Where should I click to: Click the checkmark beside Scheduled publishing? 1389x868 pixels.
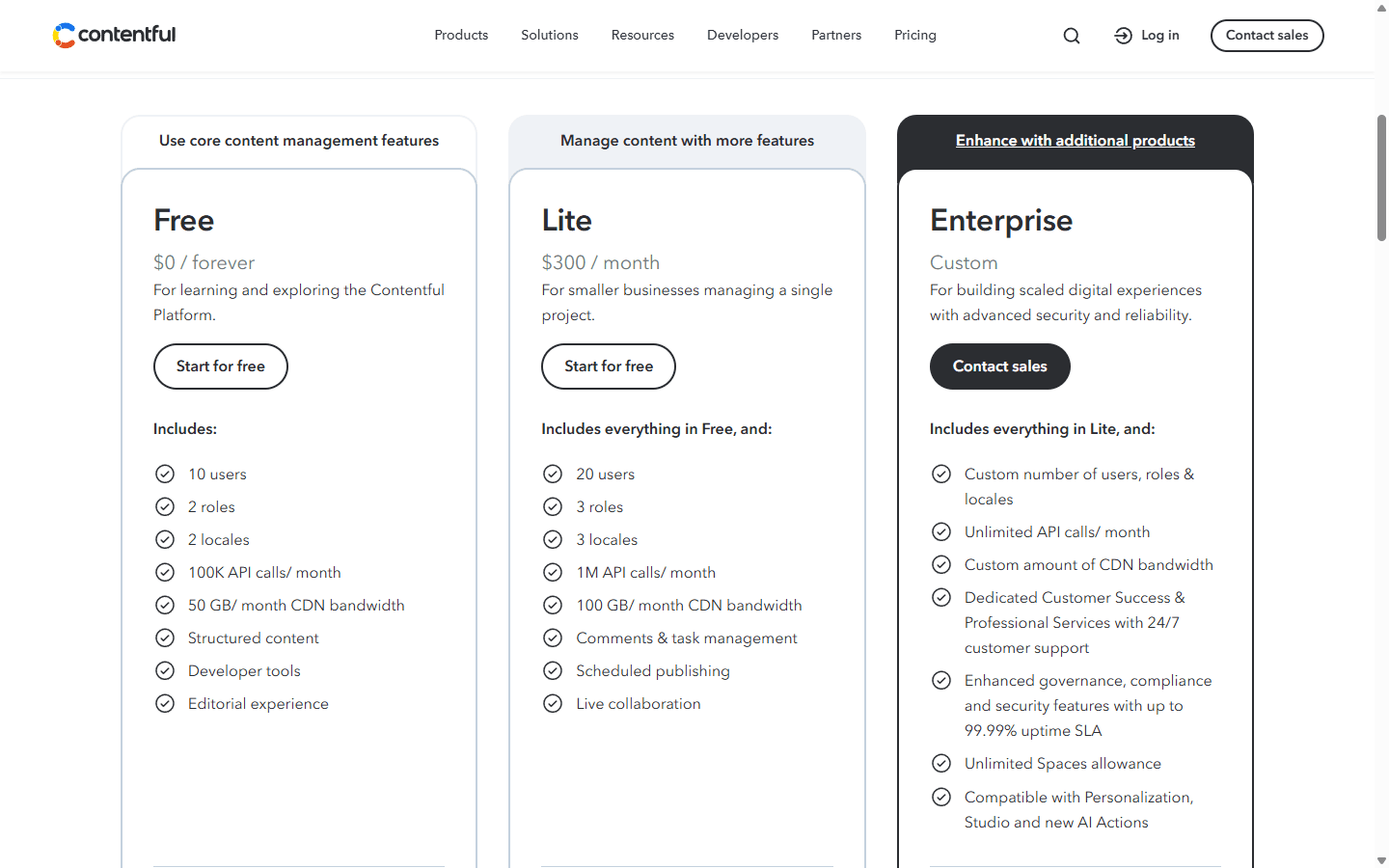(x=553, y=670)
